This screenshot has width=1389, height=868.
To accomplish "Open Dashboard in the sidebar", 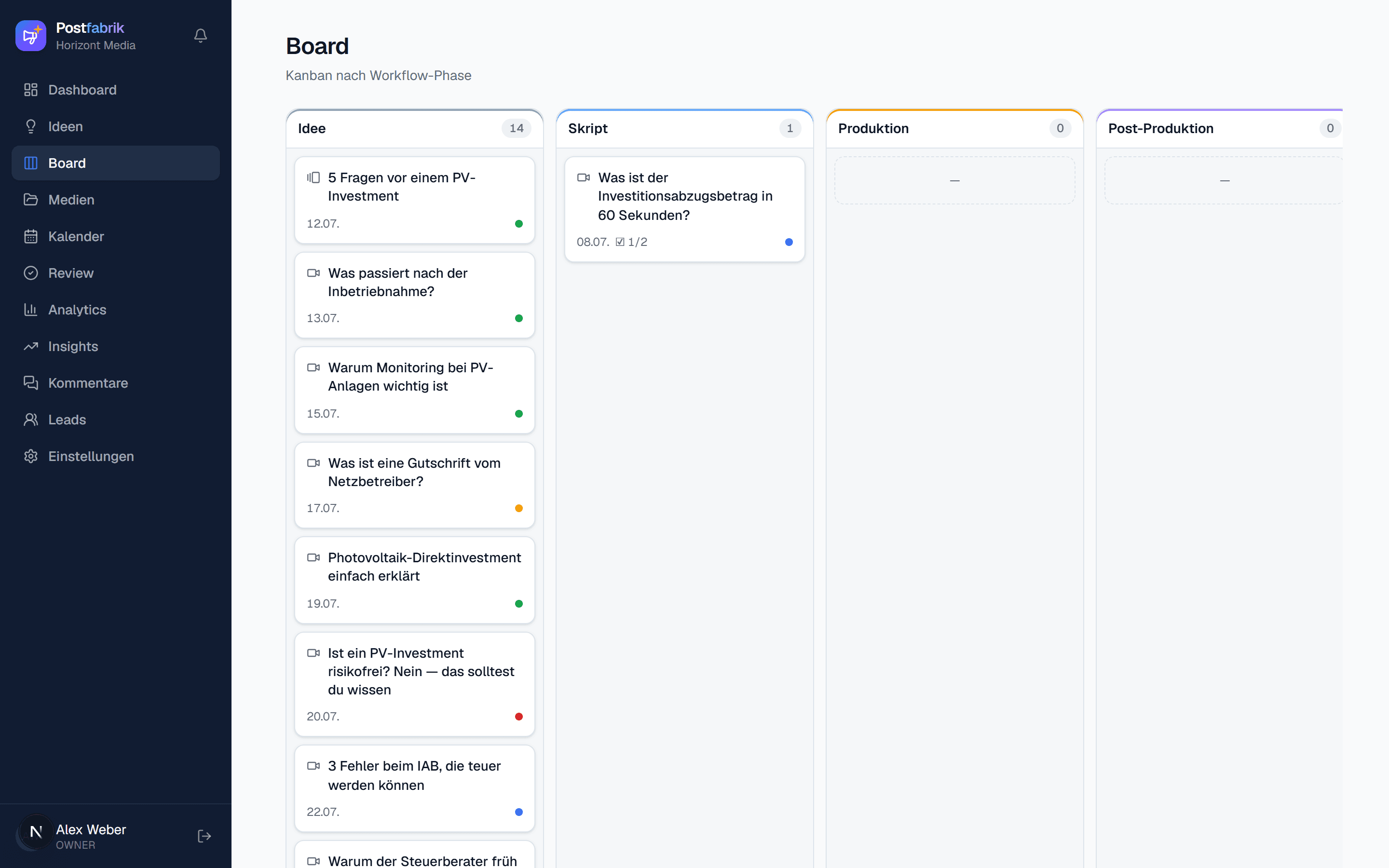I will (x=115, y=90).
